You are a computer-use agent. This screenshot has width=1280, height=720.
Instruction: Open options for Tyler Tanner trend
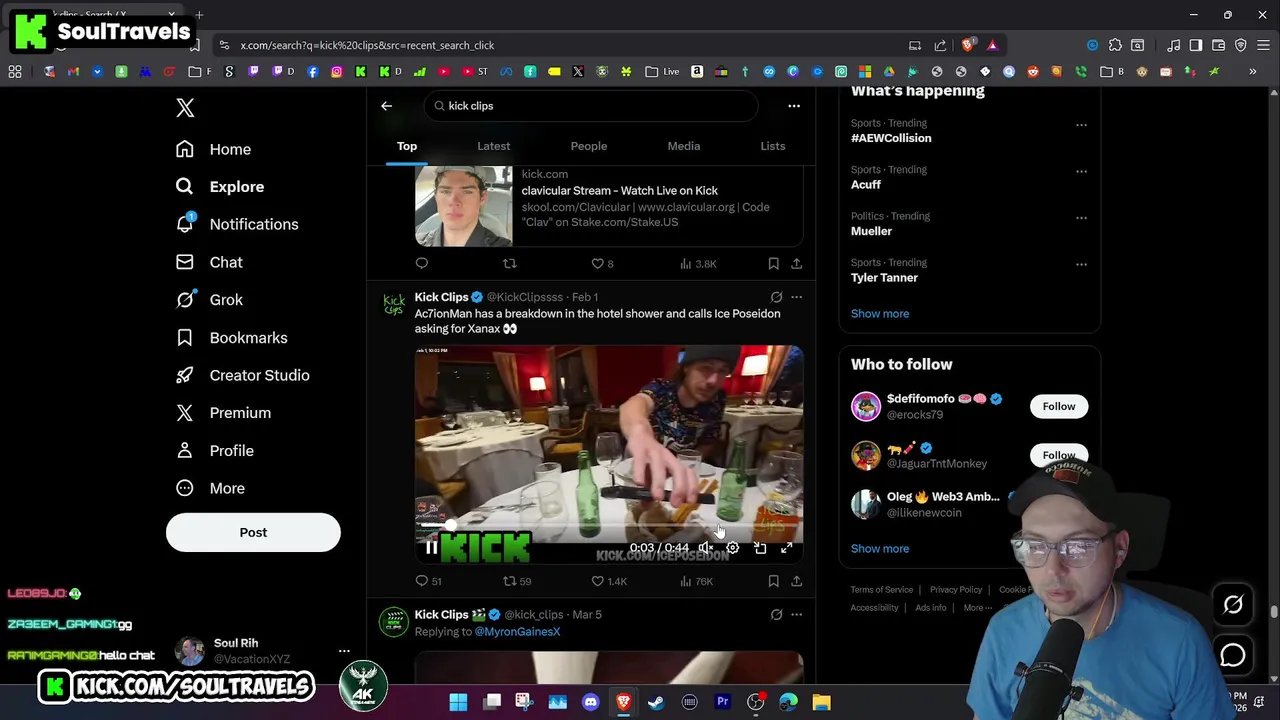[1081, 265]
